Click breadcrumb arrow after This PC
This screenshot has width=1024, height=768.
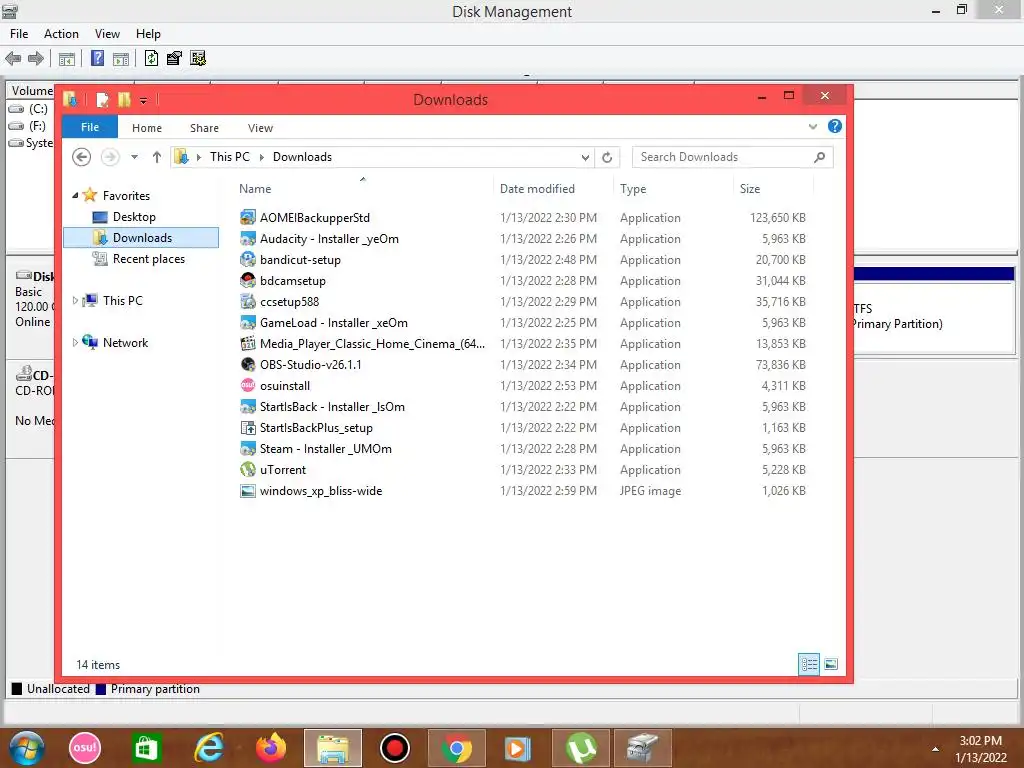click(261, 157)
